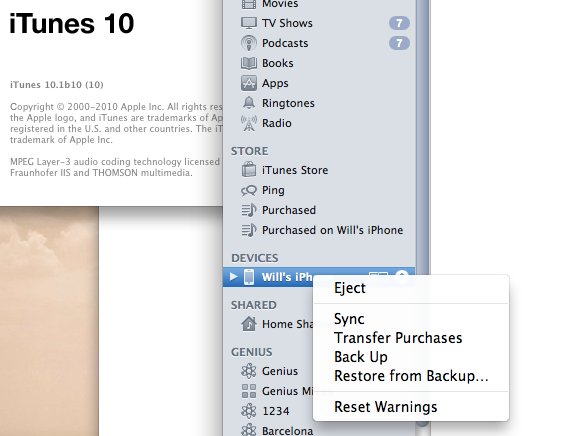Click the Radio tower icon
The image size is (561, 436).
click(x=249, y=123)
